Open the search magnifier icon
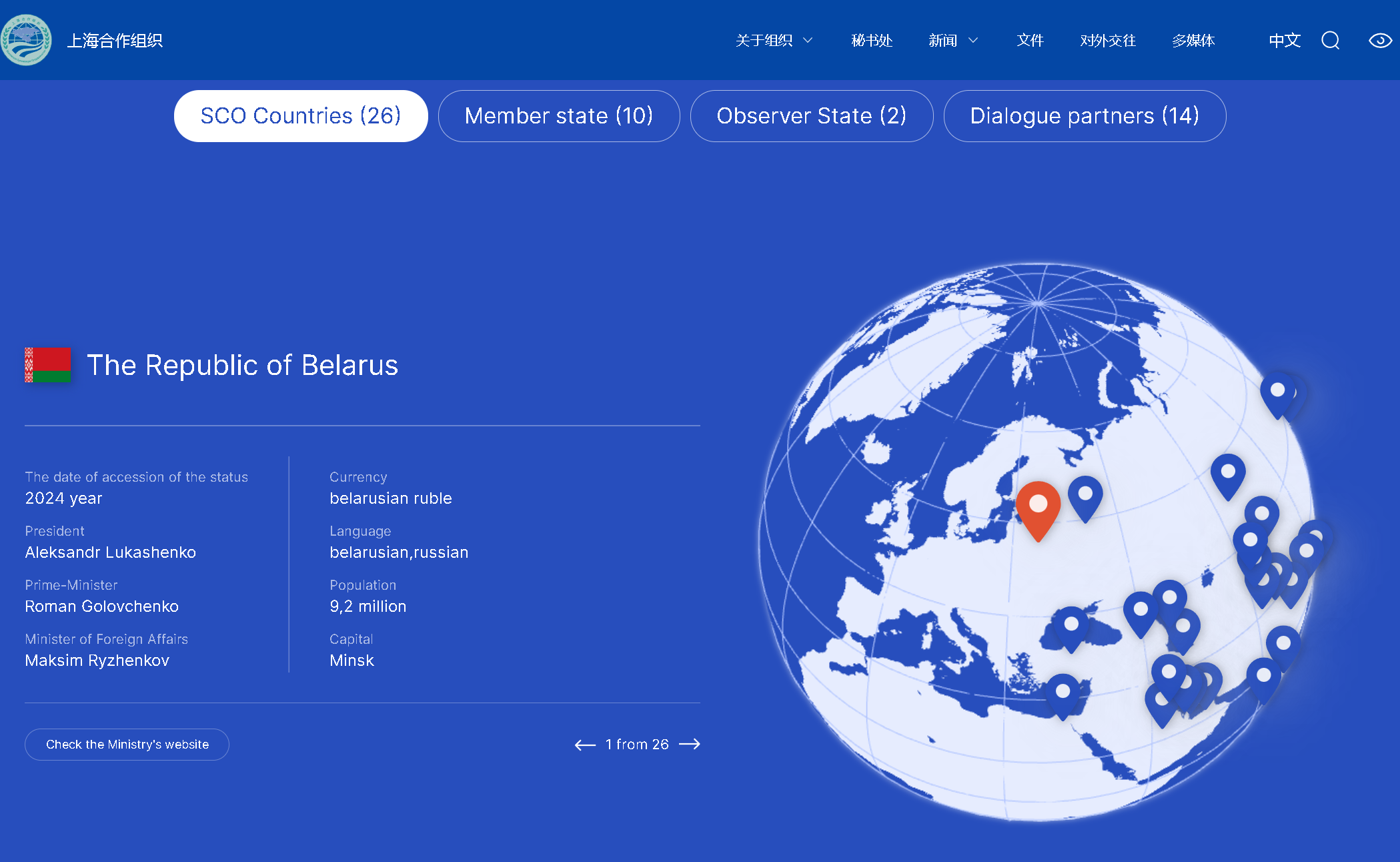 point(1330,41)
